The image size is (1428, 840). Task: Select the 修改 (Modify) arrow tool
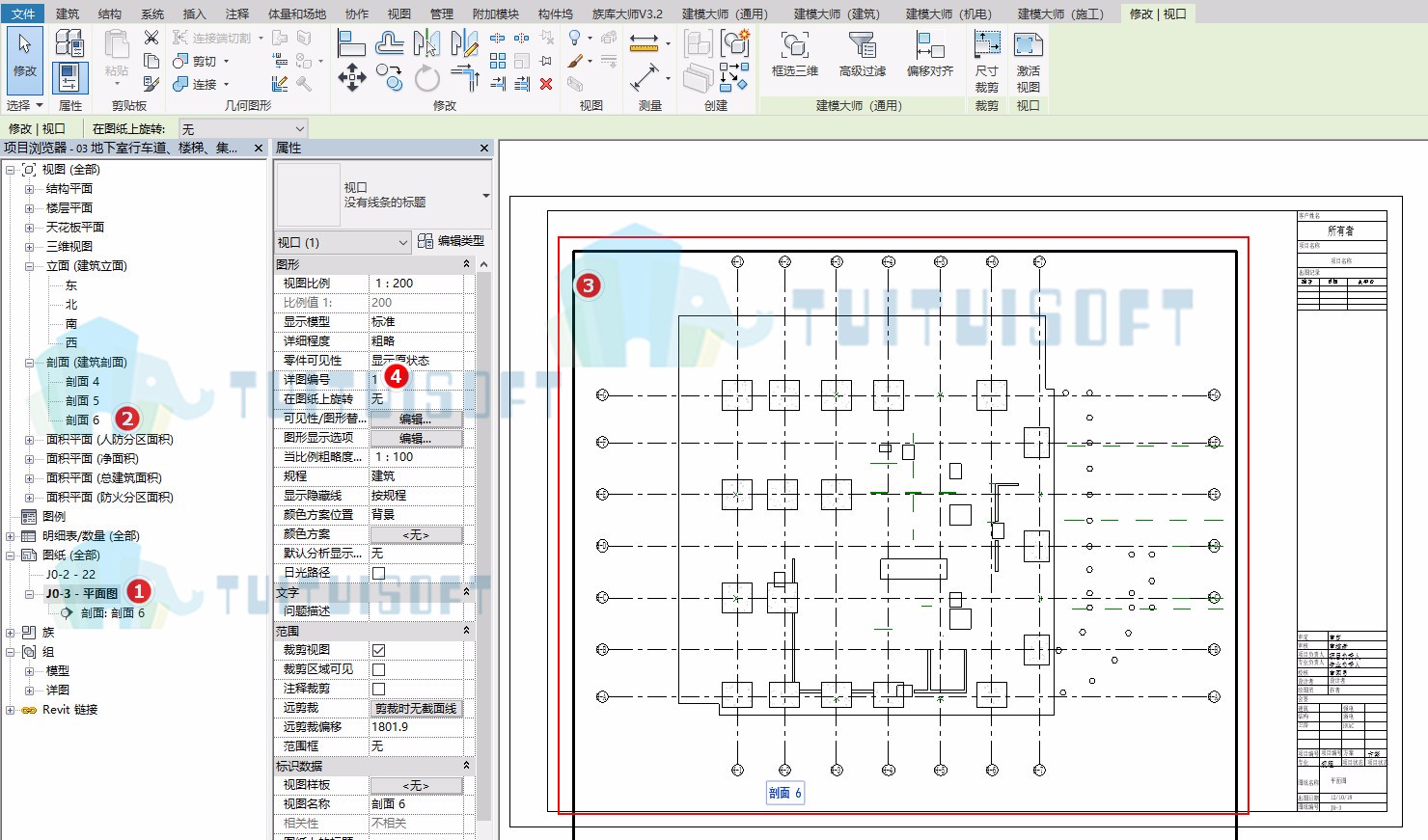click(x=24, y=60)
